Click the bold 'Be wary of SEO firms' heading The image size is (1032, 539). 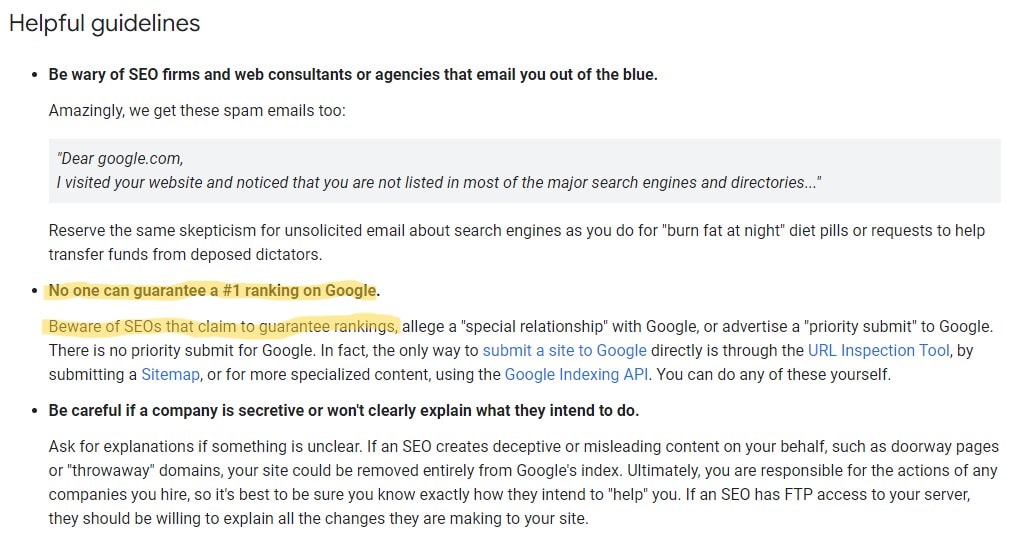coord(353,74)
